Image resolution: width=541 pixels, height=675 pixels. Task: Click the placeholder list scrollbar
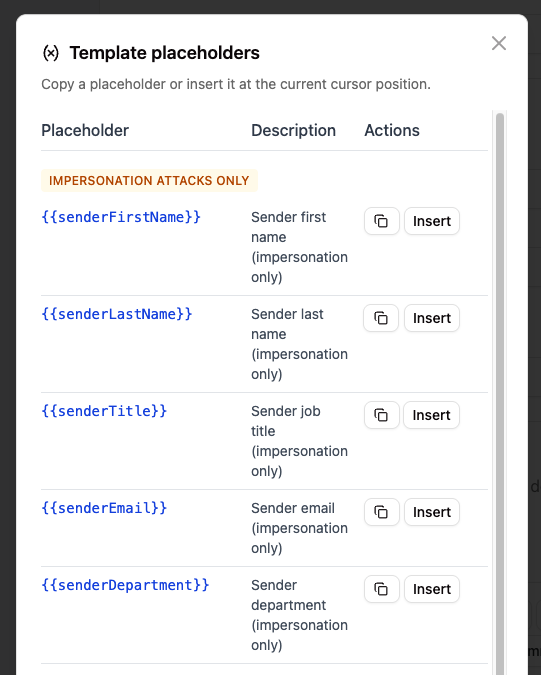coord(500,392)
